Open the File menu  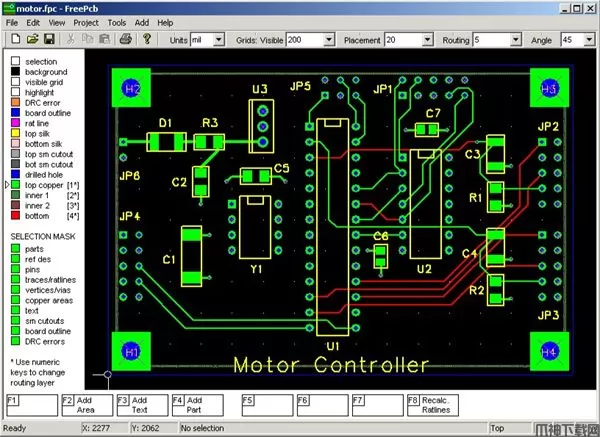point(12,23)
